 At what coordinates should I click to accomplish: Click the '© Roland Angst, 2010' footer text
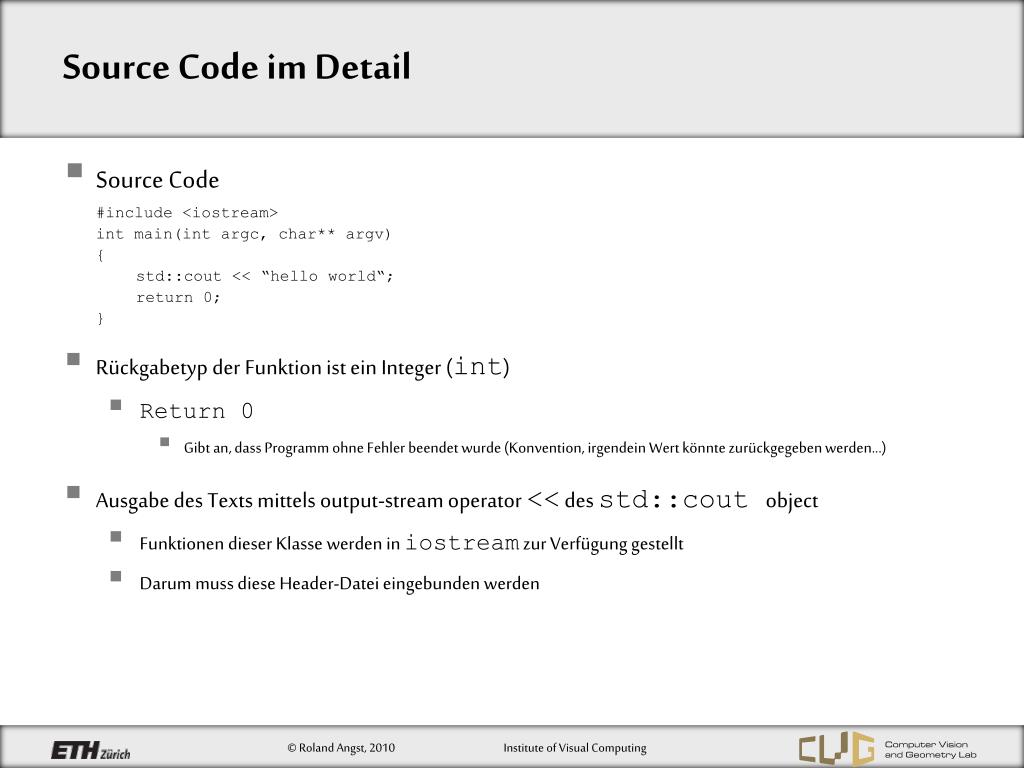tap(341, 748)
